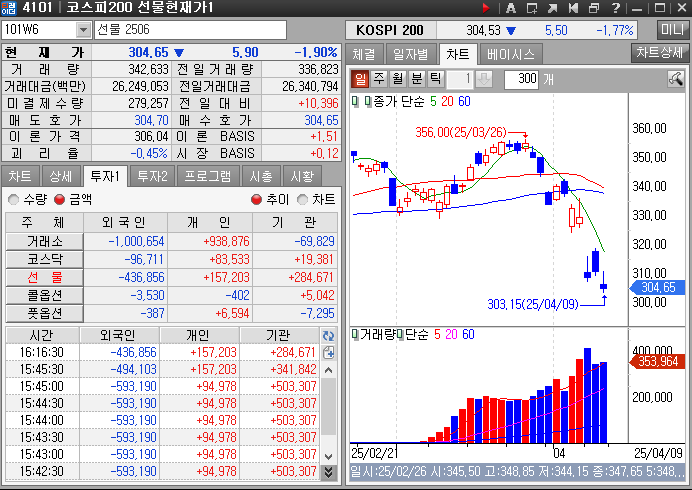Switch chart period to 월 (monthly)
The width and height of the screenshot is (692, 490).
(x=398, y=79)
